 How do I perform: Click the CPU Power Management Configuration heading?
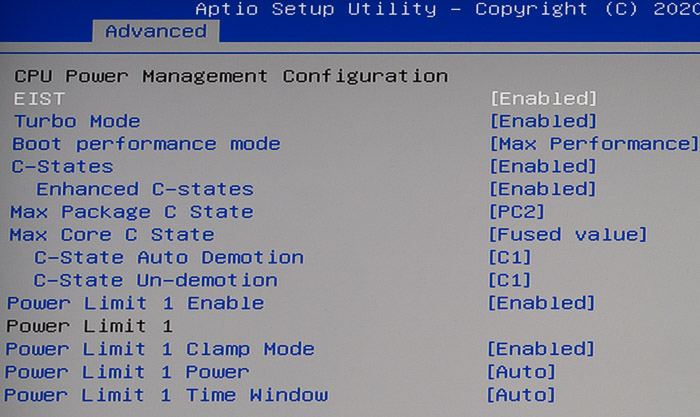point(231,76)
